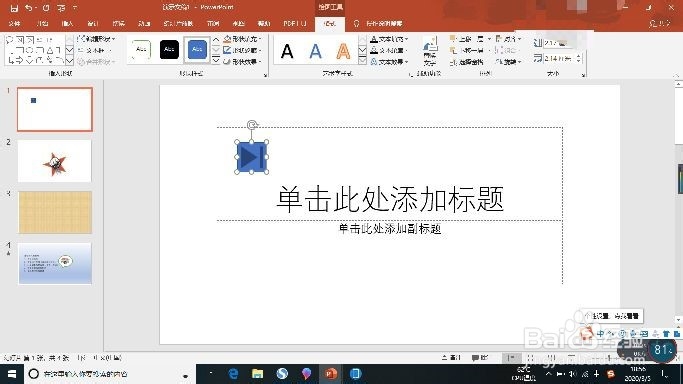Open the Selection Pane (选择窗格)
This screenshot has width=683, height=384.
[467, 62]
